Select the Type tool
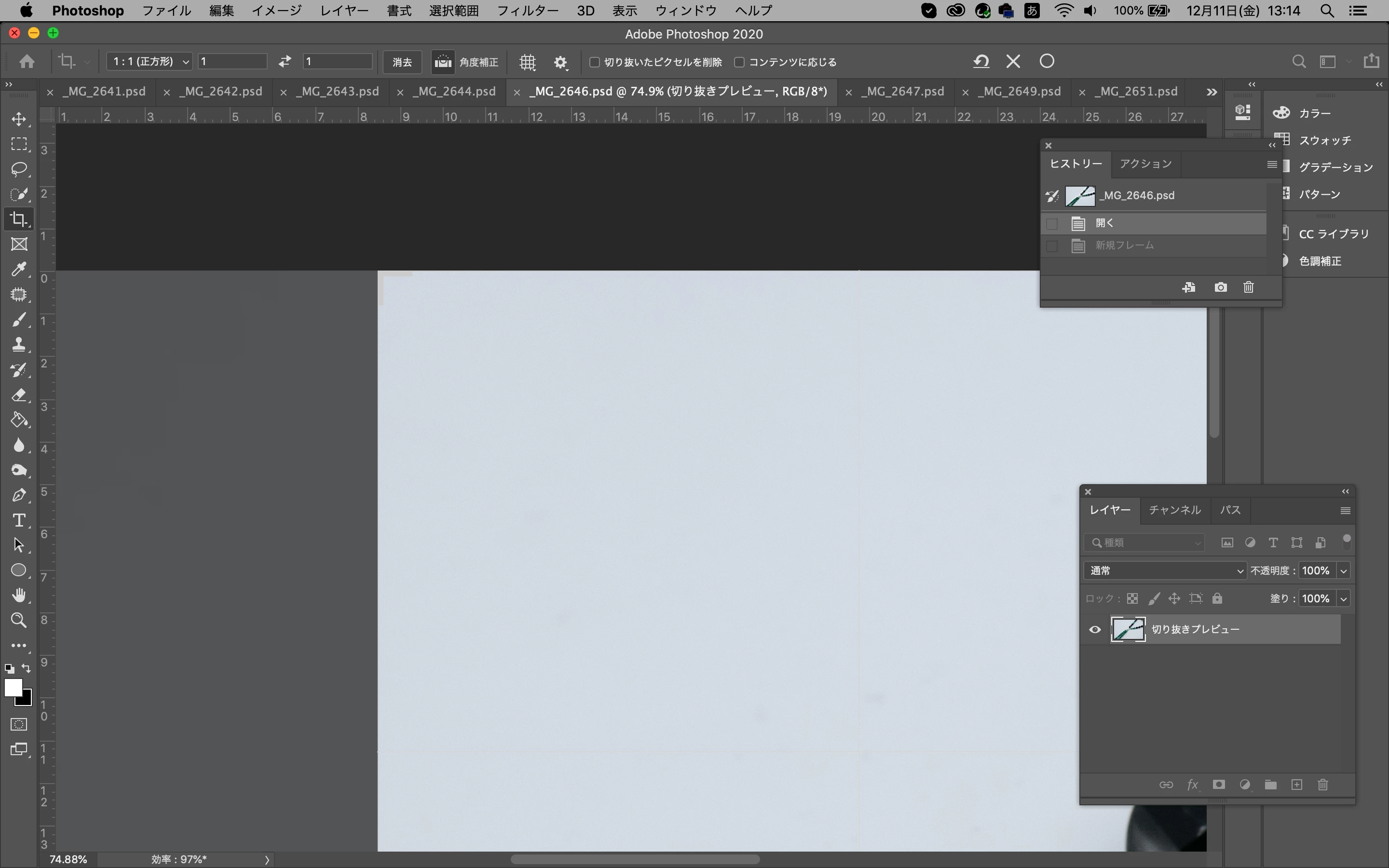 [19, 520]
